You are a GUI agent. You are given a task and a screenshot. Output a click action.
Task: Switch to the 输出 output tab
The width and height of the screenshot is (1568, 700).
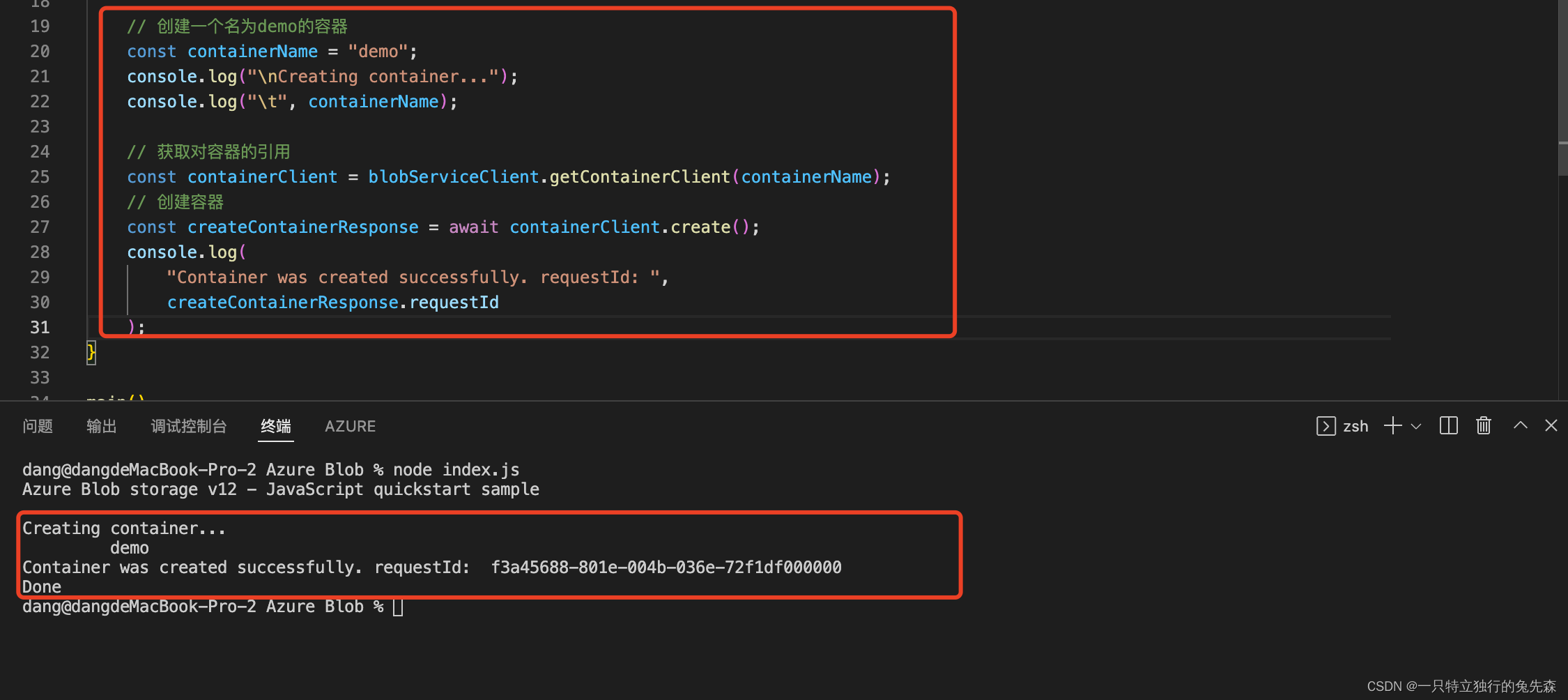tap(102, 426)
